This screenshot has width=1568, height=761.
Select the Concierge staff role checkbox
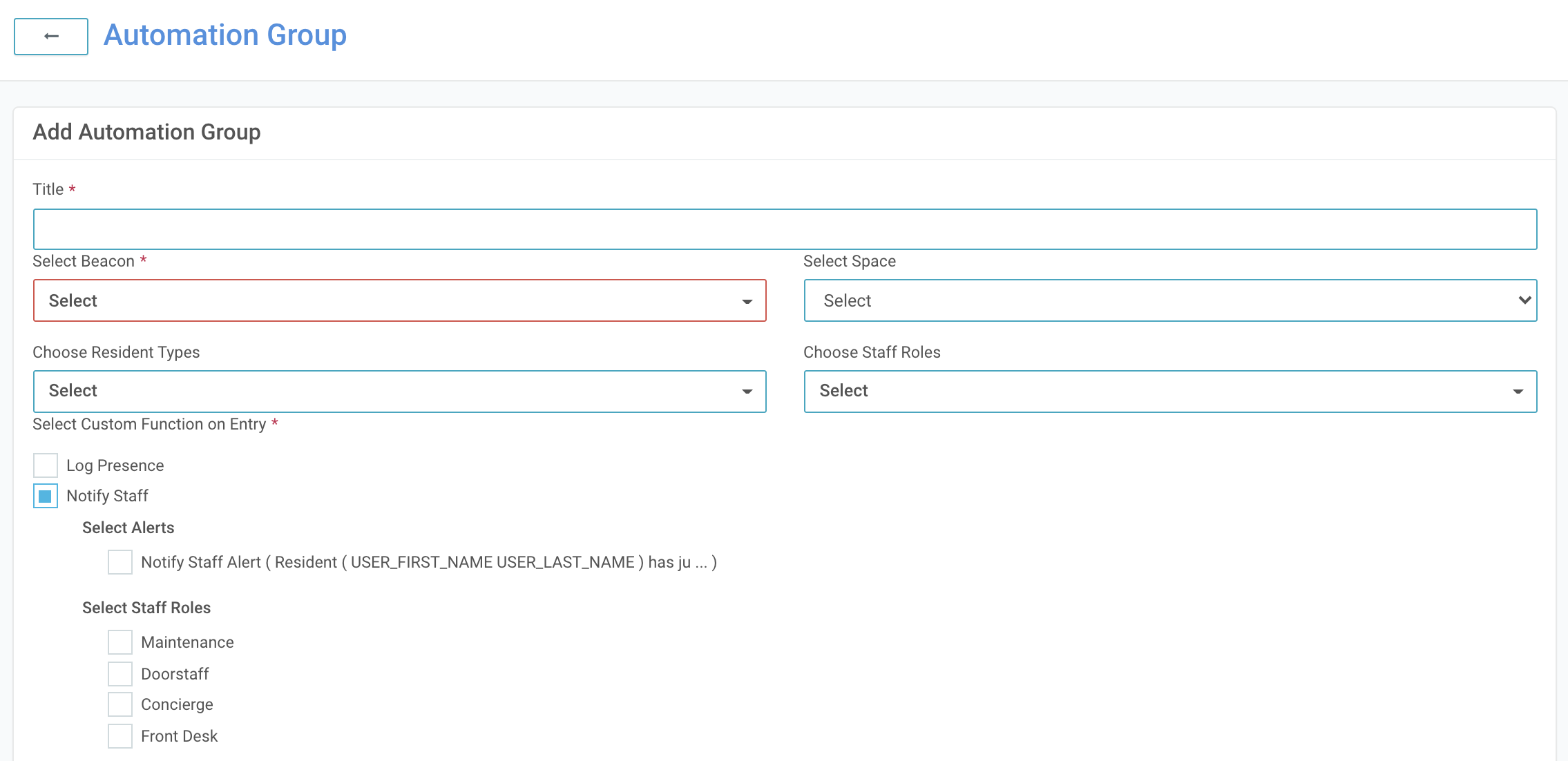click(120, 704)
